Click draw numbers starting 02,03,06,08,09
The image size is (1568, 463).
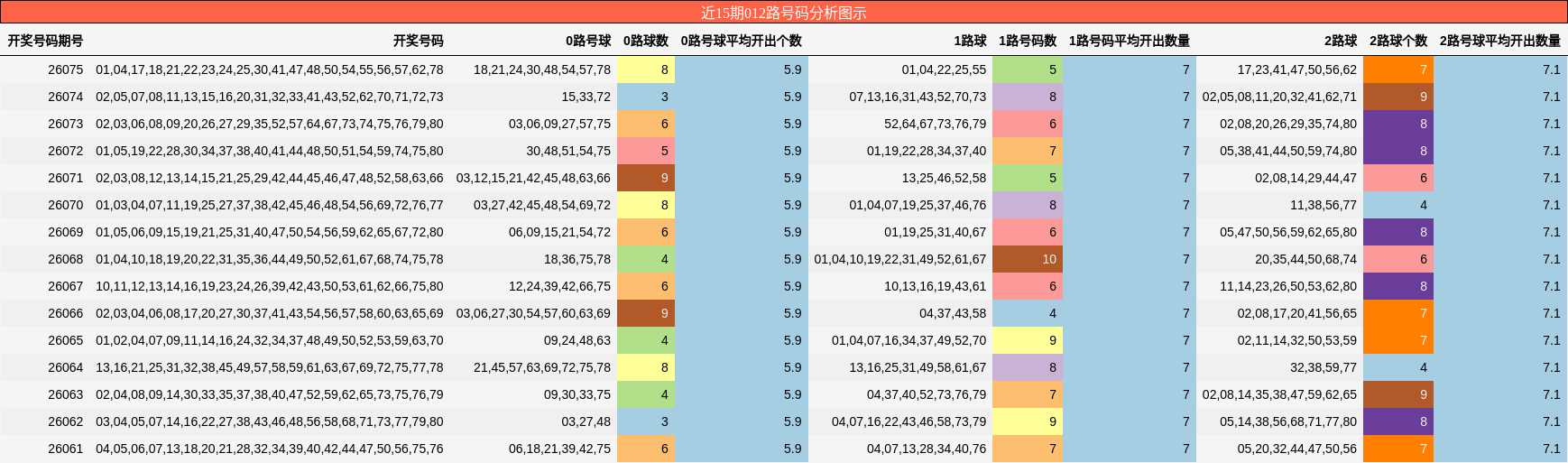click(x=270, y=124)
